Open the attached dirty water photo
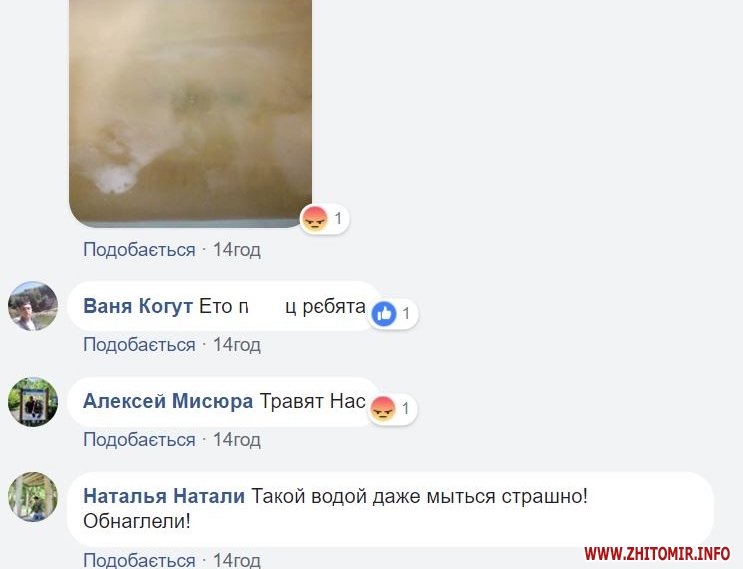 coord(190,114)
